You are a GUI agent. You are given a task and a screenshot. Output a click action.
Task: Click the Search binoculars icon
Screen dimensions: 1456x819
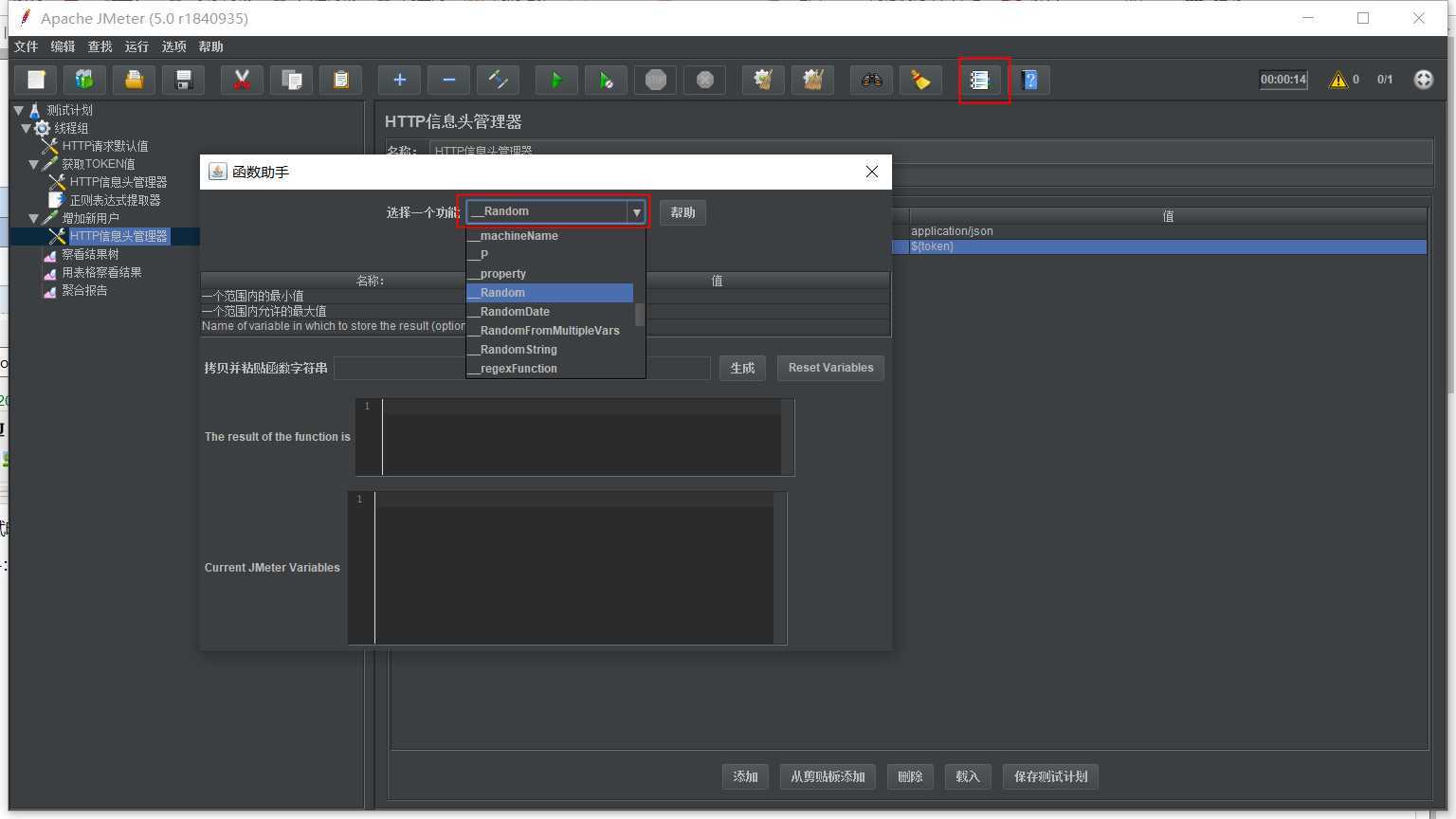[871, 80]
